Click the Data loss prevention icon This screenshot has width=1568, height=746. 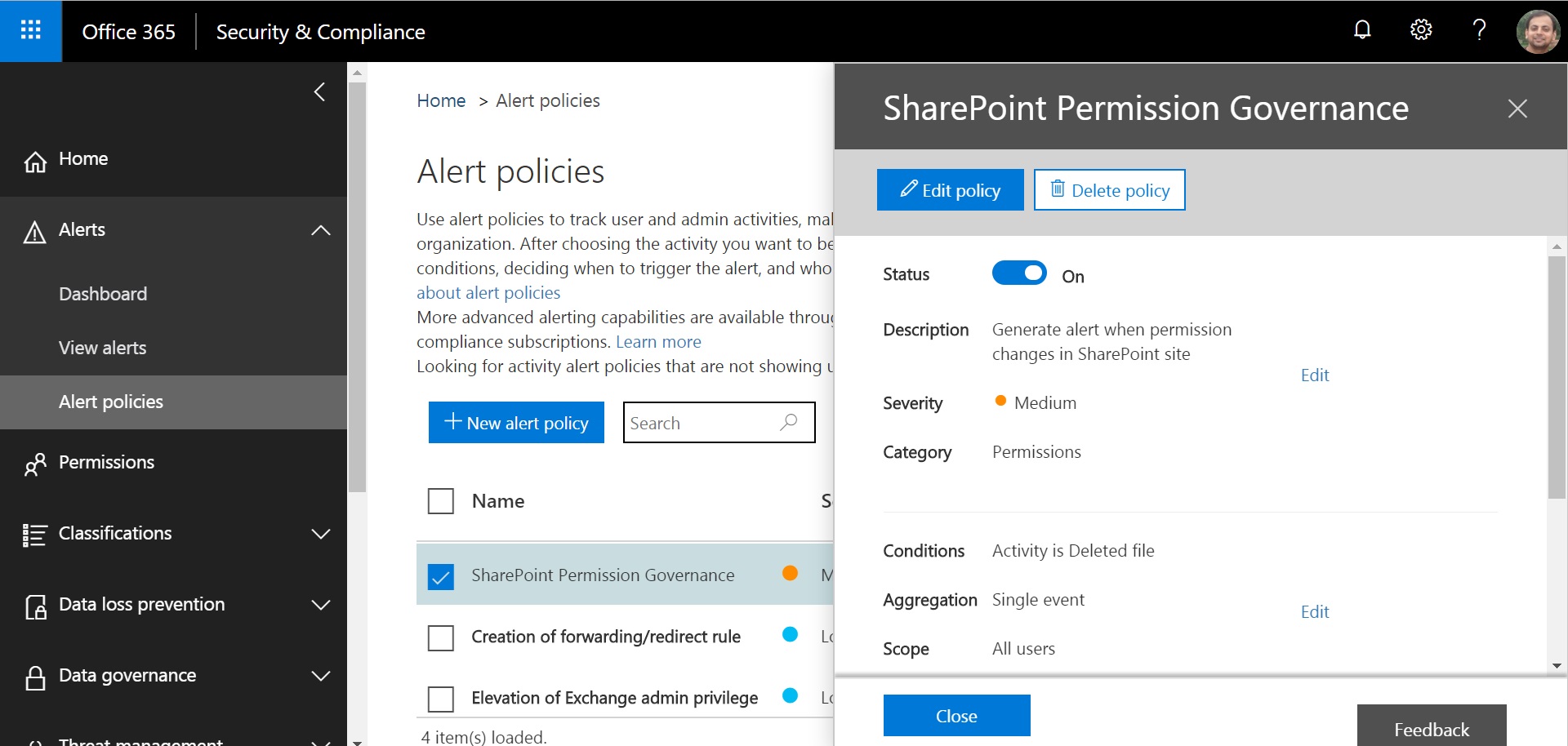[35, 606]
